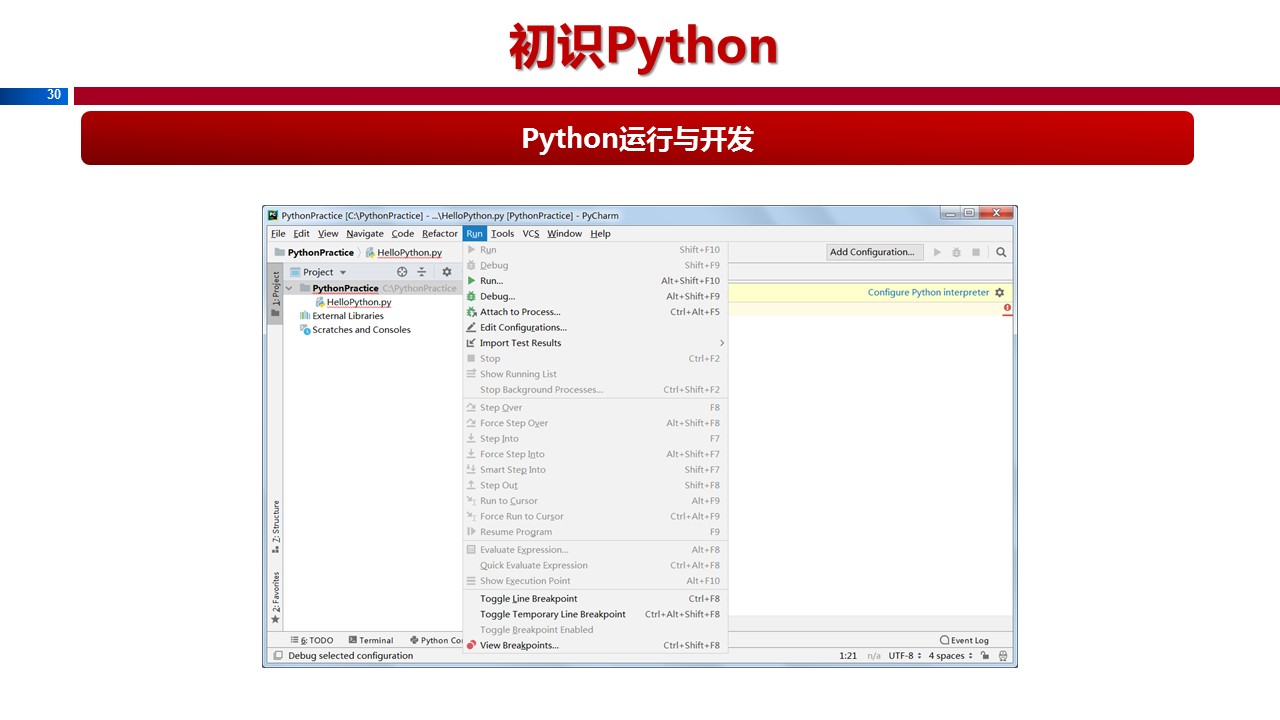Open the Code menu

(x=403, y=234)
